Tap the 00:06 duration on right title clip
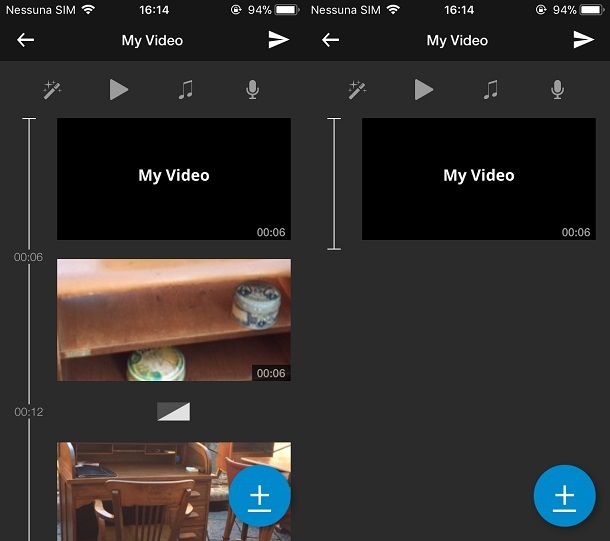 [x=576, y=232]
